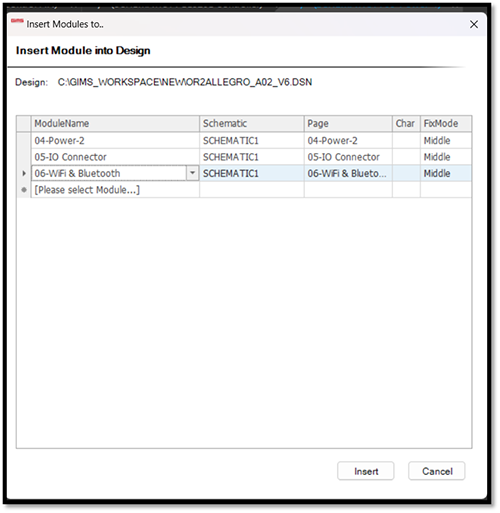Click the Page column header

348,124
